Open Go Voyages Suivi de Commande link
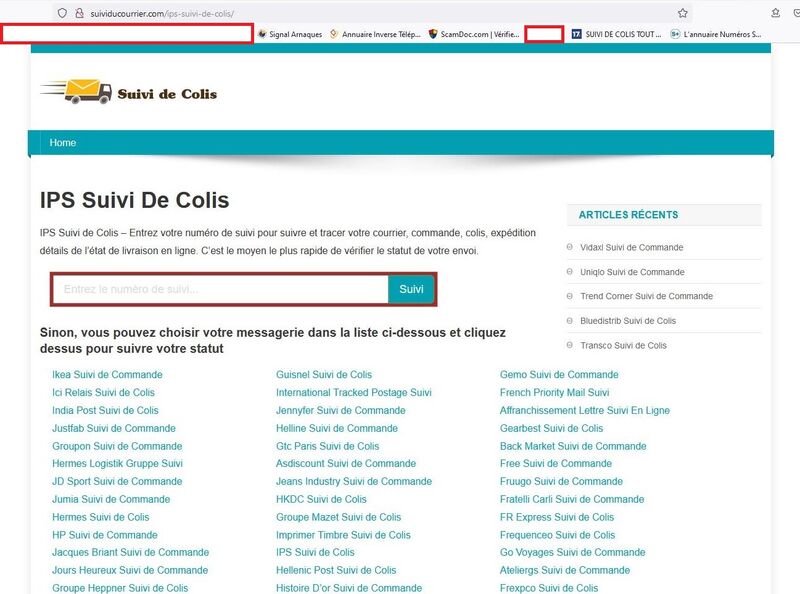Viewport: 800px width, 594px height. (x=572, y=552)
